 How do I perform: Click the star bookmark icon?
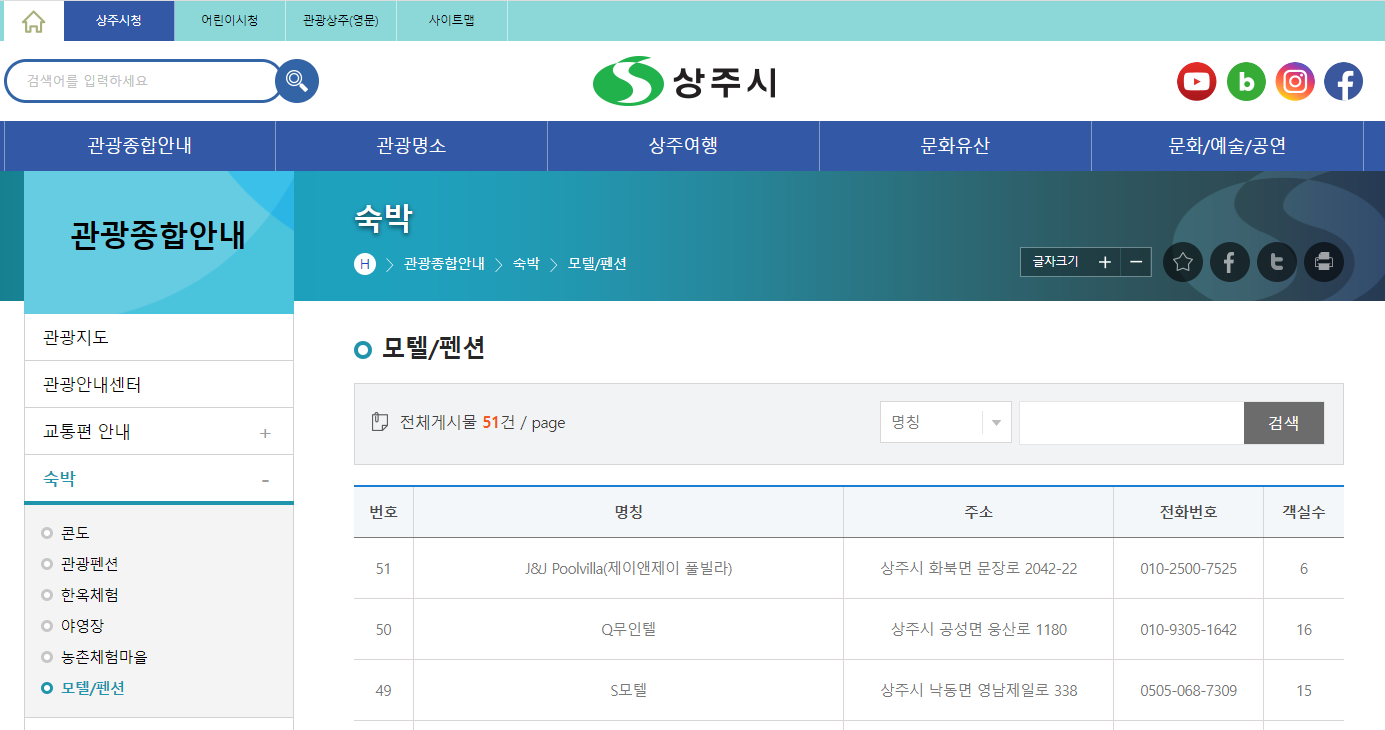pyautogui.click(x=1183, y=262)
